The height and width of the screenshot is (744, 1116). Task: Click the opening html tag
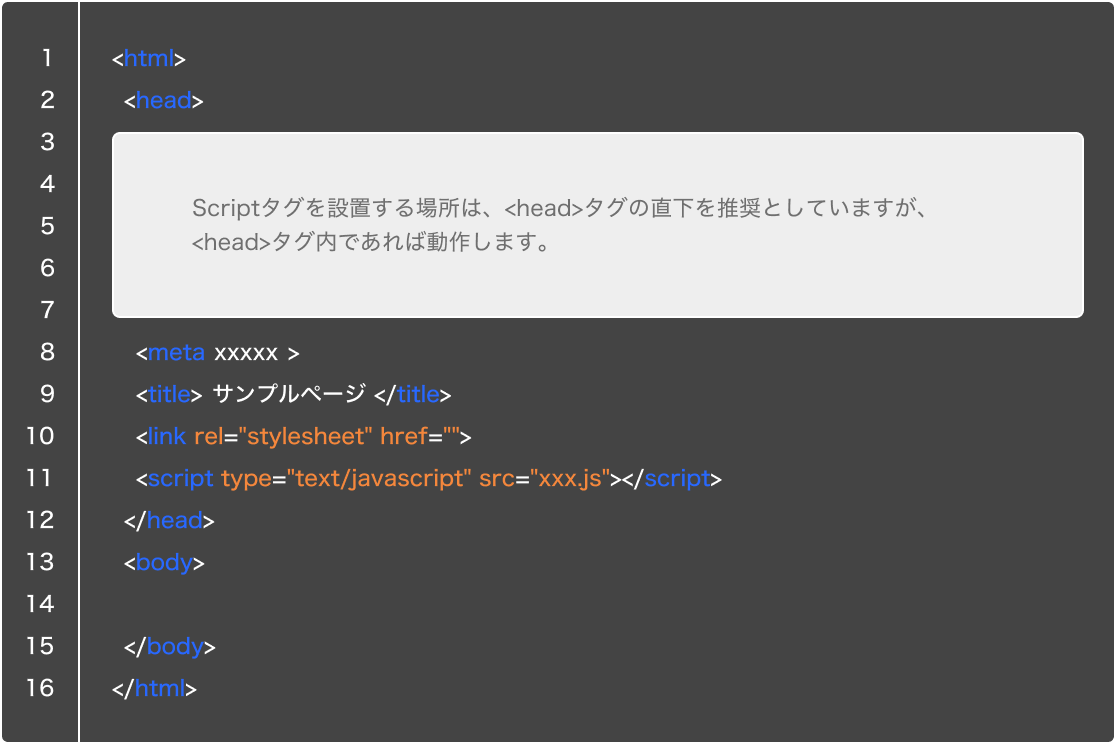click(149, 59)
